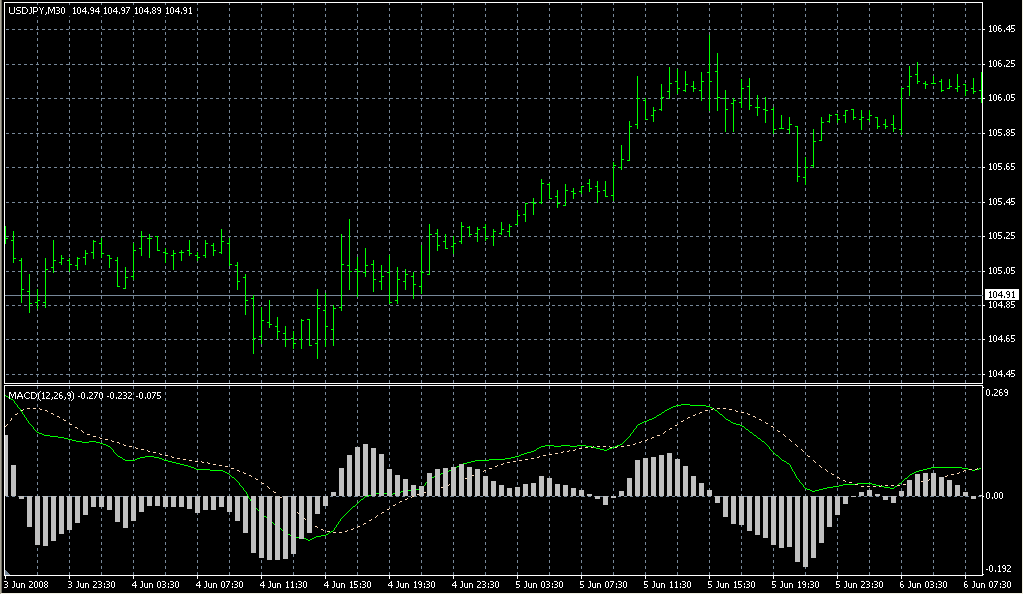This screenshot has height=594, width=1024.
Task: Pick the 4 Jun 23:30 time label
Action: click(475, 585)
